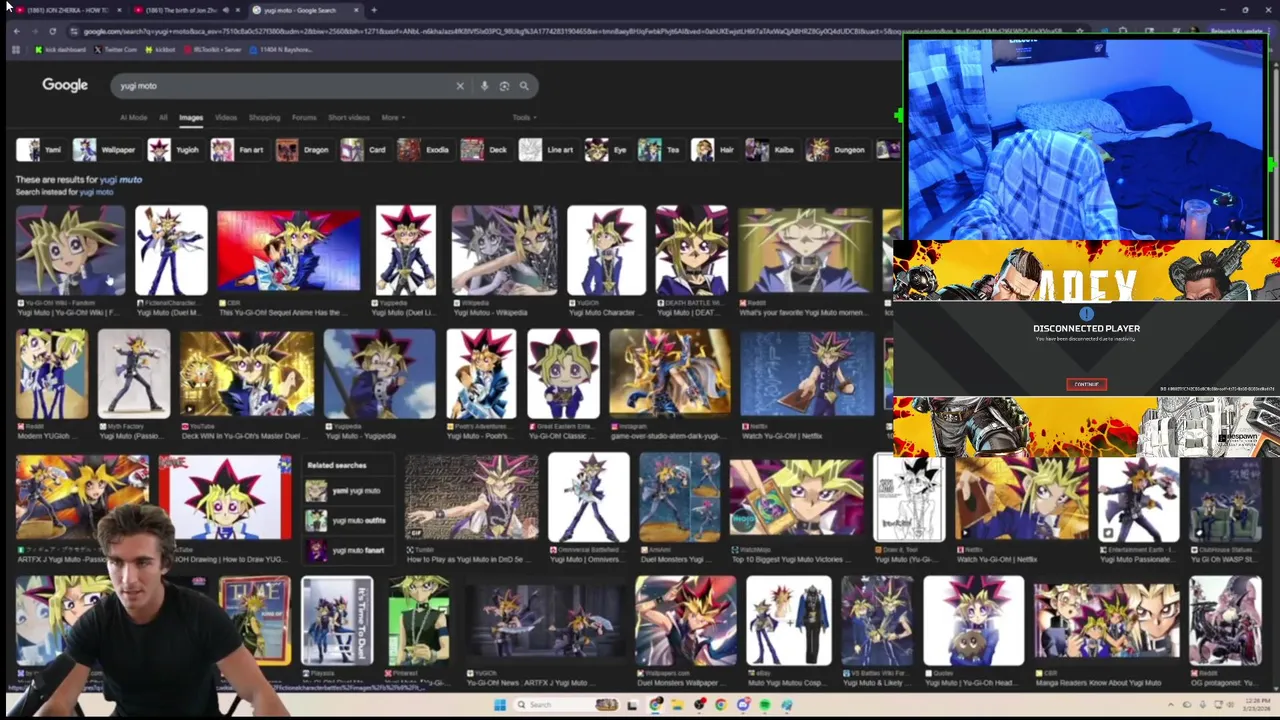
Task: Open the IRLToolkit + Server bookmark
Action: (x=212, y=49)
